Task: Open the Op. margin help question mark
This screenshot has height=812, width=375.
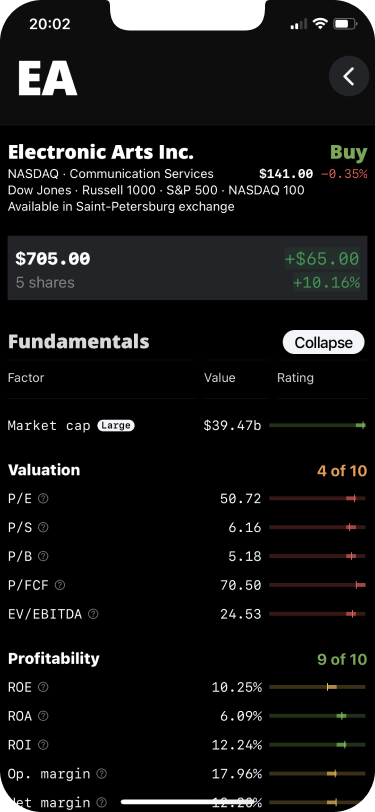Action: point(102,774)
